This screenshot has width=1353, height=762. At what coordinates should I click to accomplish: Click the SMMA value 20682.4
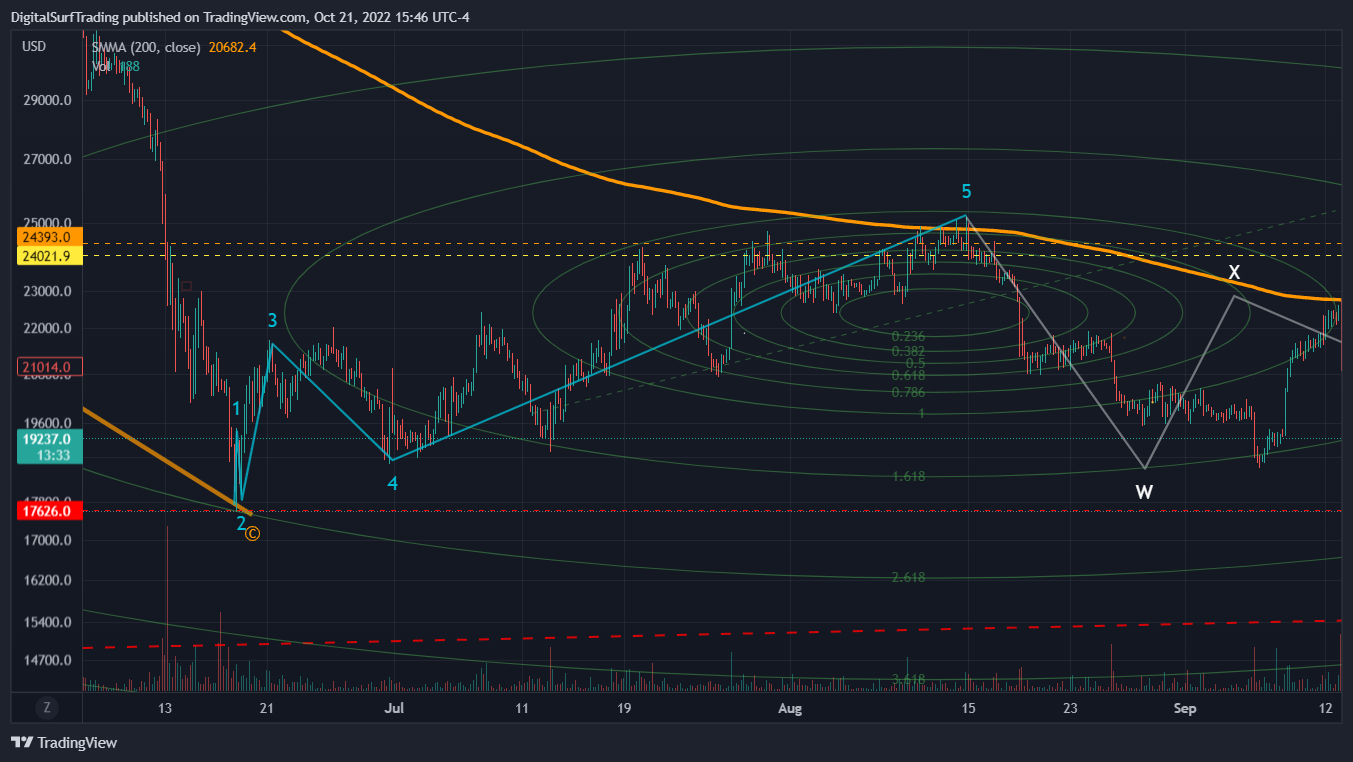232,47
